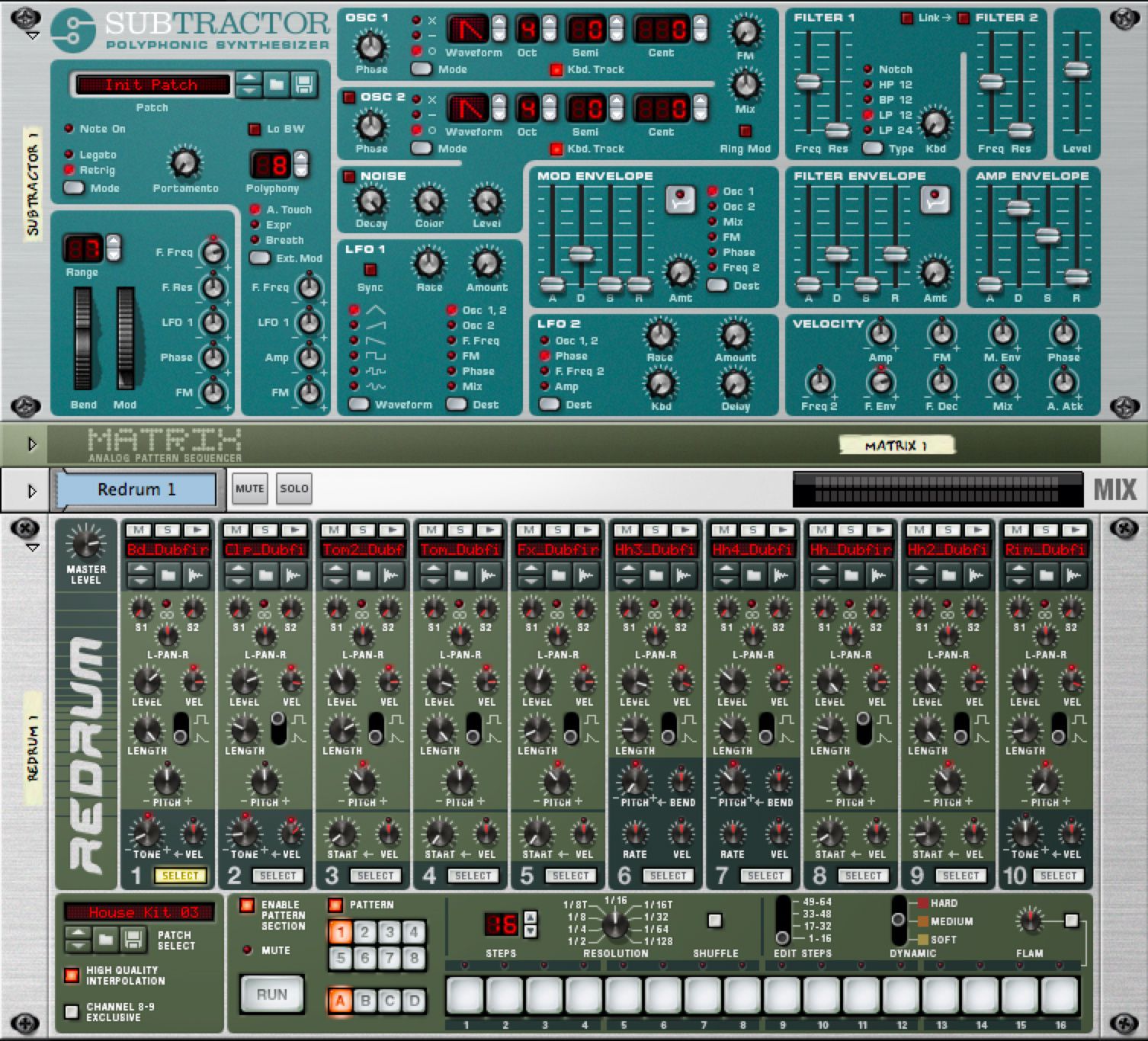Fold the Redrum device with its arrow
The width and height of the screenshot is (1148, 1041).
point(31,546)
